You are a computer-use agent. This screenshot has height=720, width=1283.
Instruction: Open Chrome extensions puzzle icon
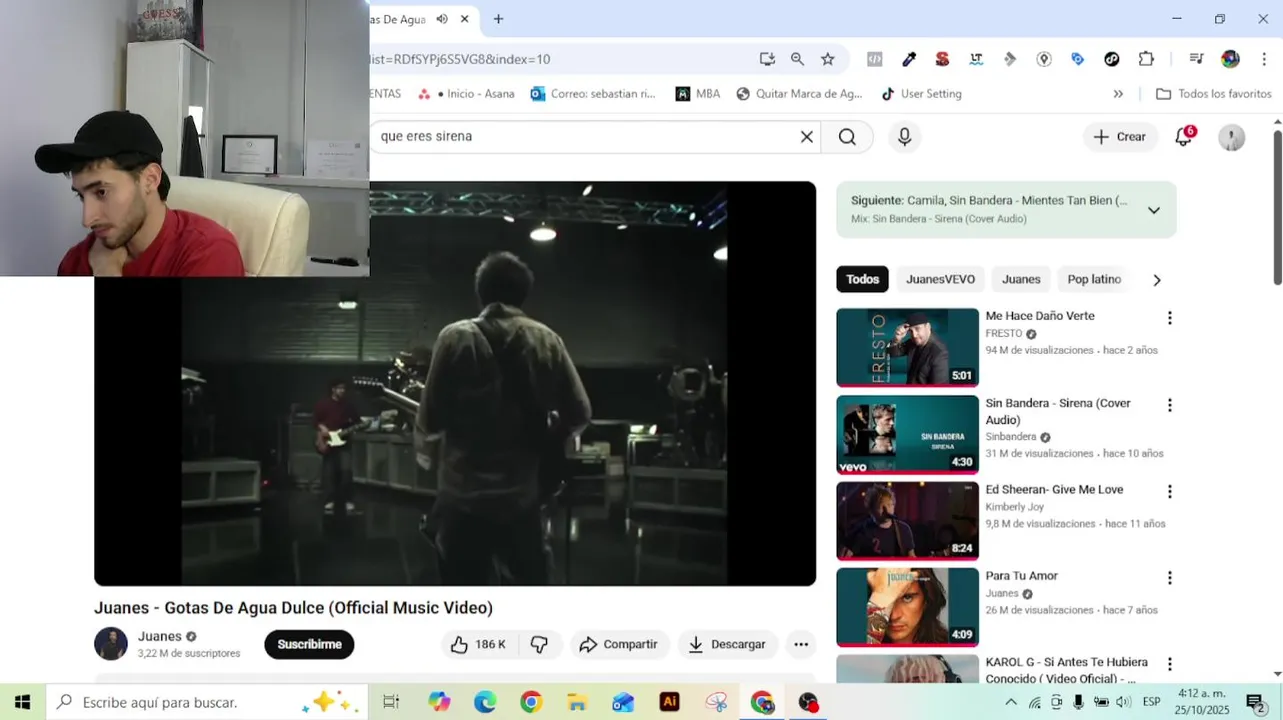(x=1146, y=59)
